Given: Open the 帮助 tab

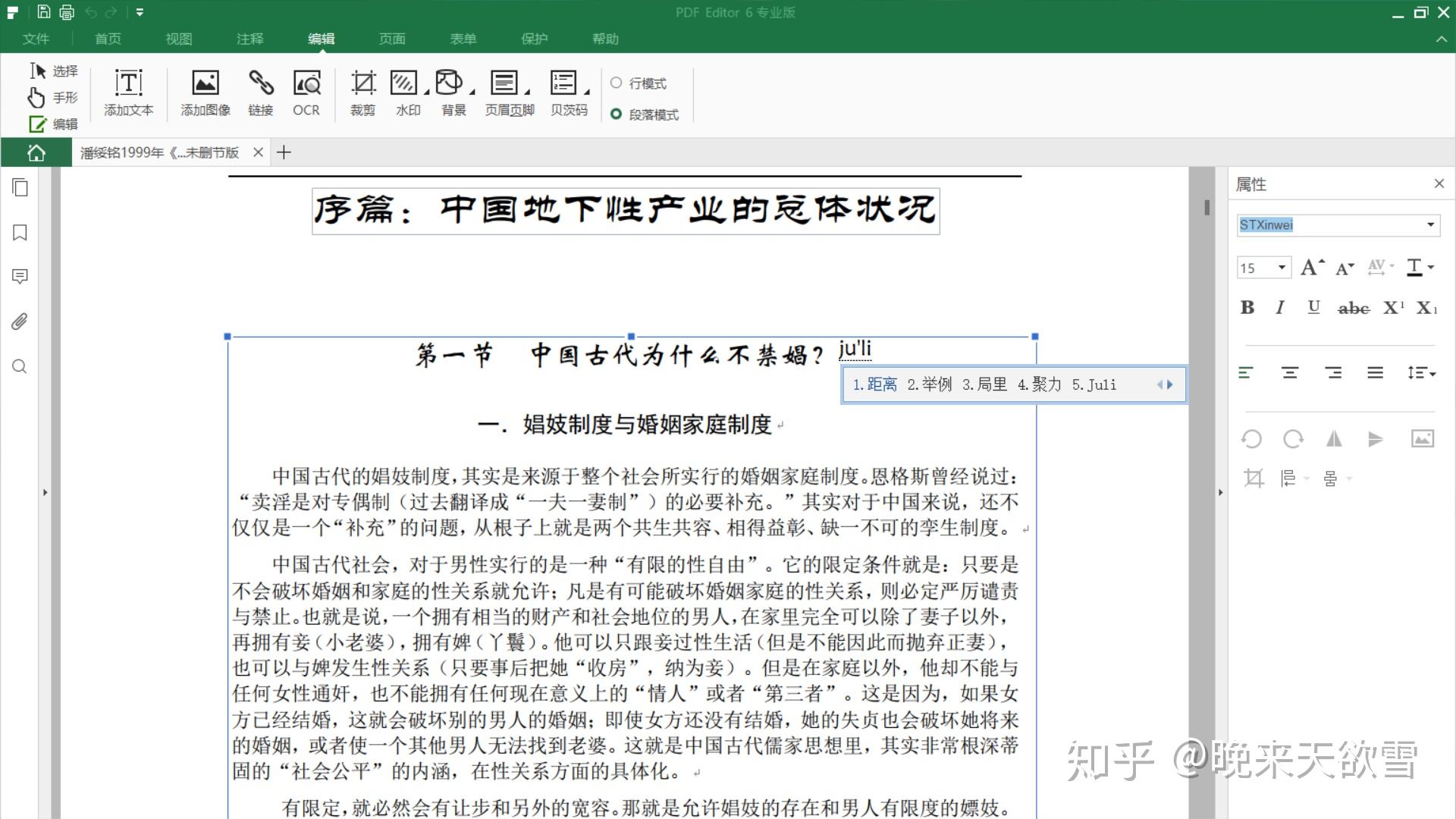Looking at the screenshot, I should pyautogui.click(x=606, y=39).
